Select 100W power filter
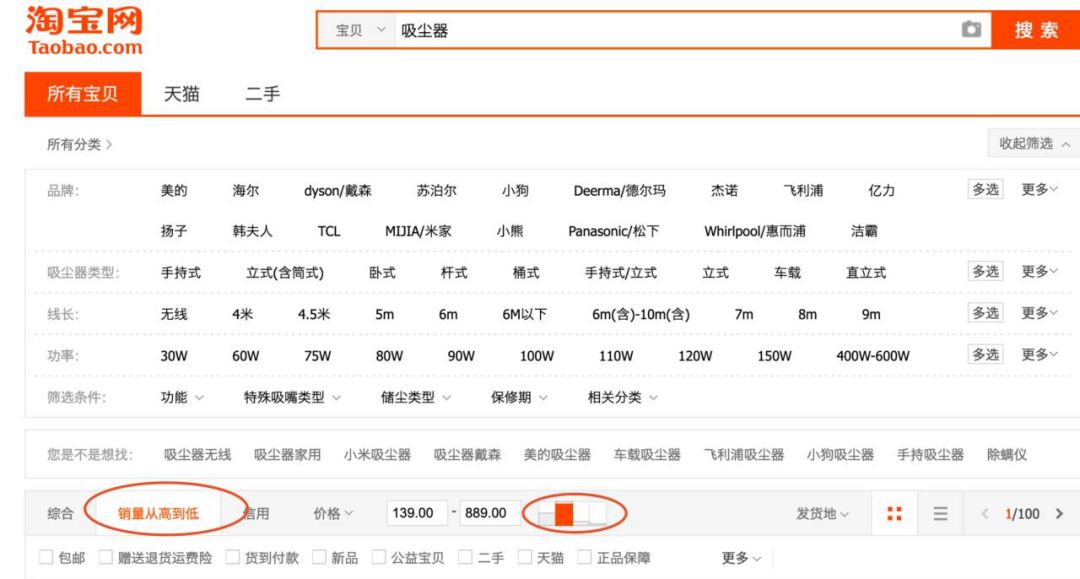The width and height of the screenshot is (1080, 579). tap(537, 356)
